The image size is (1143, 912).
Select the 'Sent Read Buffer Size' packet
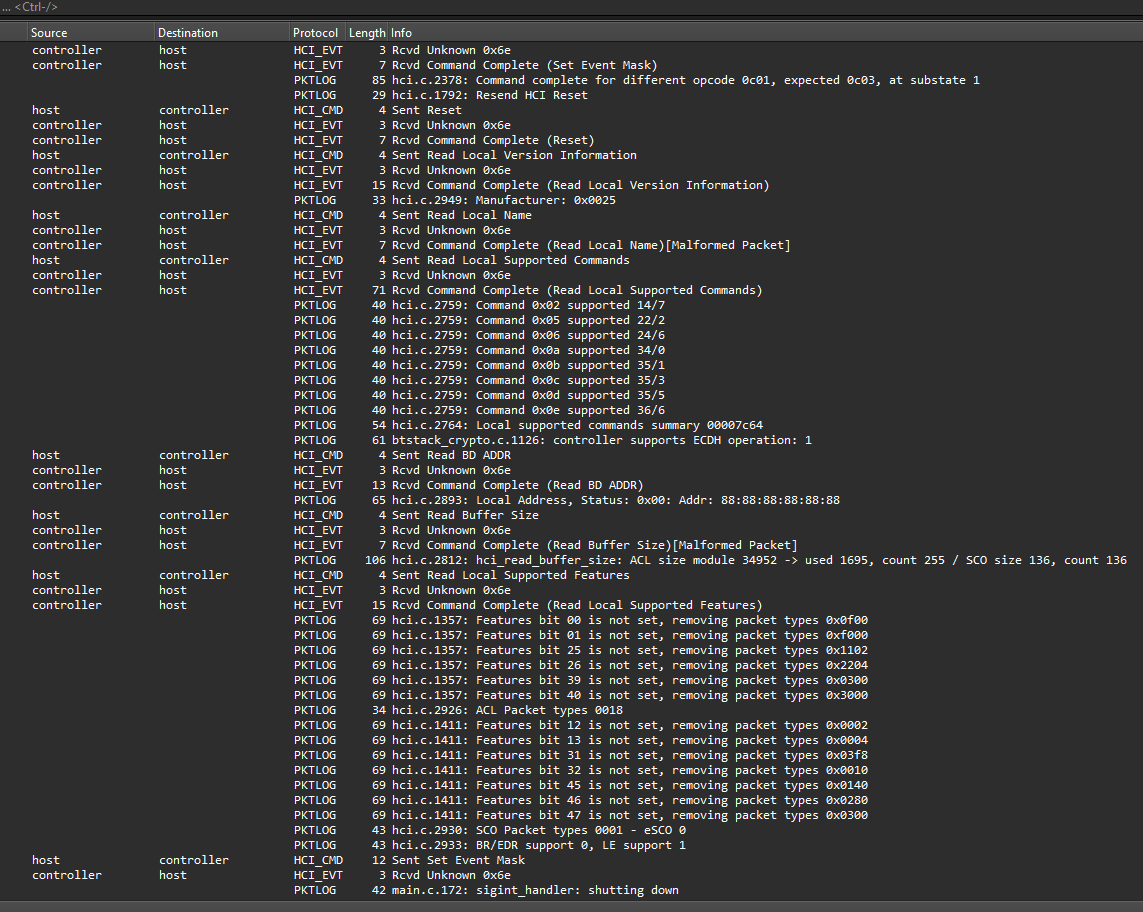[x=465, y=515]
